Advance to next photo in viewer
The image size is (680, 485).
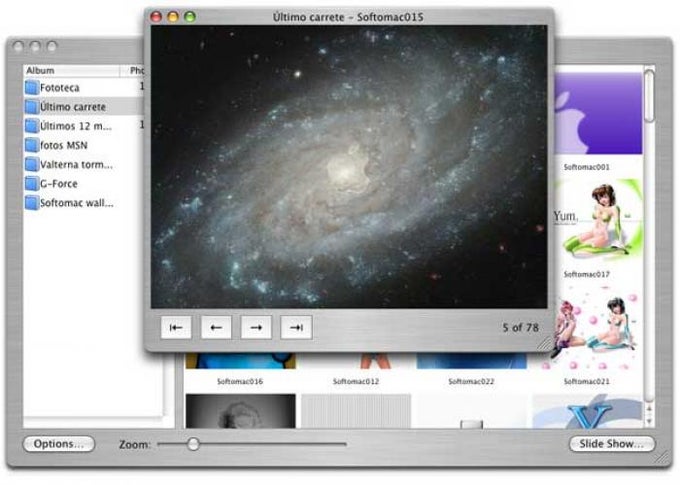[256, 328]
